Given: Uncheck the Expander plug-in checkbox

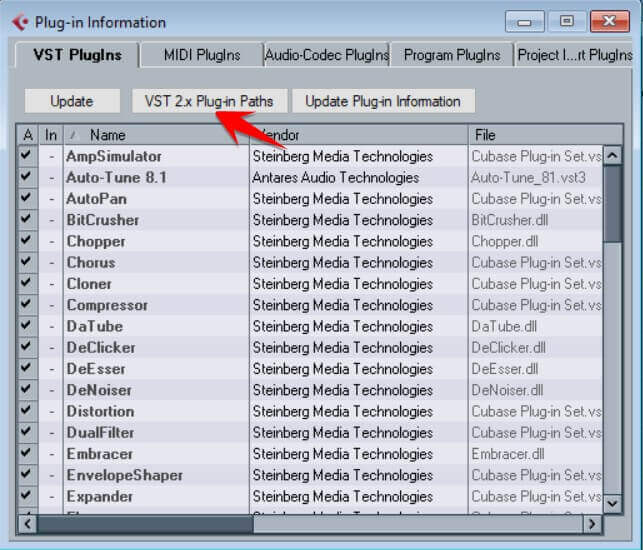Looking at the screenshot, I should coord(26,495).
